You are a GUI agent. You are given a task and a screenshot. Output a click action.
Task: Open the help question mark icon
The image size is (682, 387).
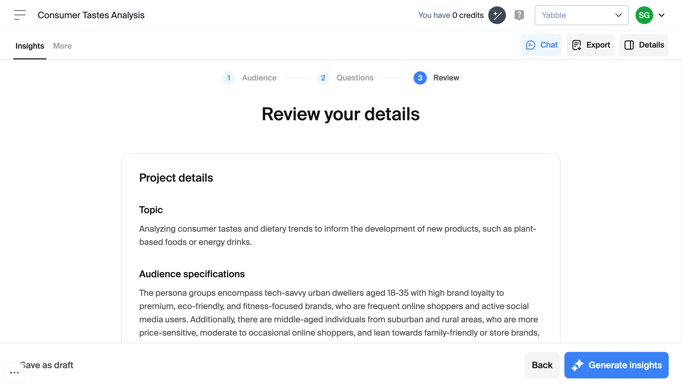pyautogui.click(x=519, y=15)
